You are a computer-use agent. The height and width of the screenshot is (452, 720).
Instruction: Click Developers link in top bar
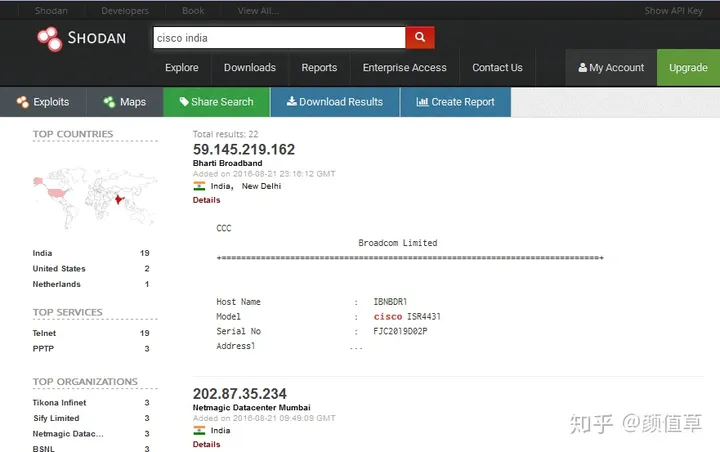125,11
